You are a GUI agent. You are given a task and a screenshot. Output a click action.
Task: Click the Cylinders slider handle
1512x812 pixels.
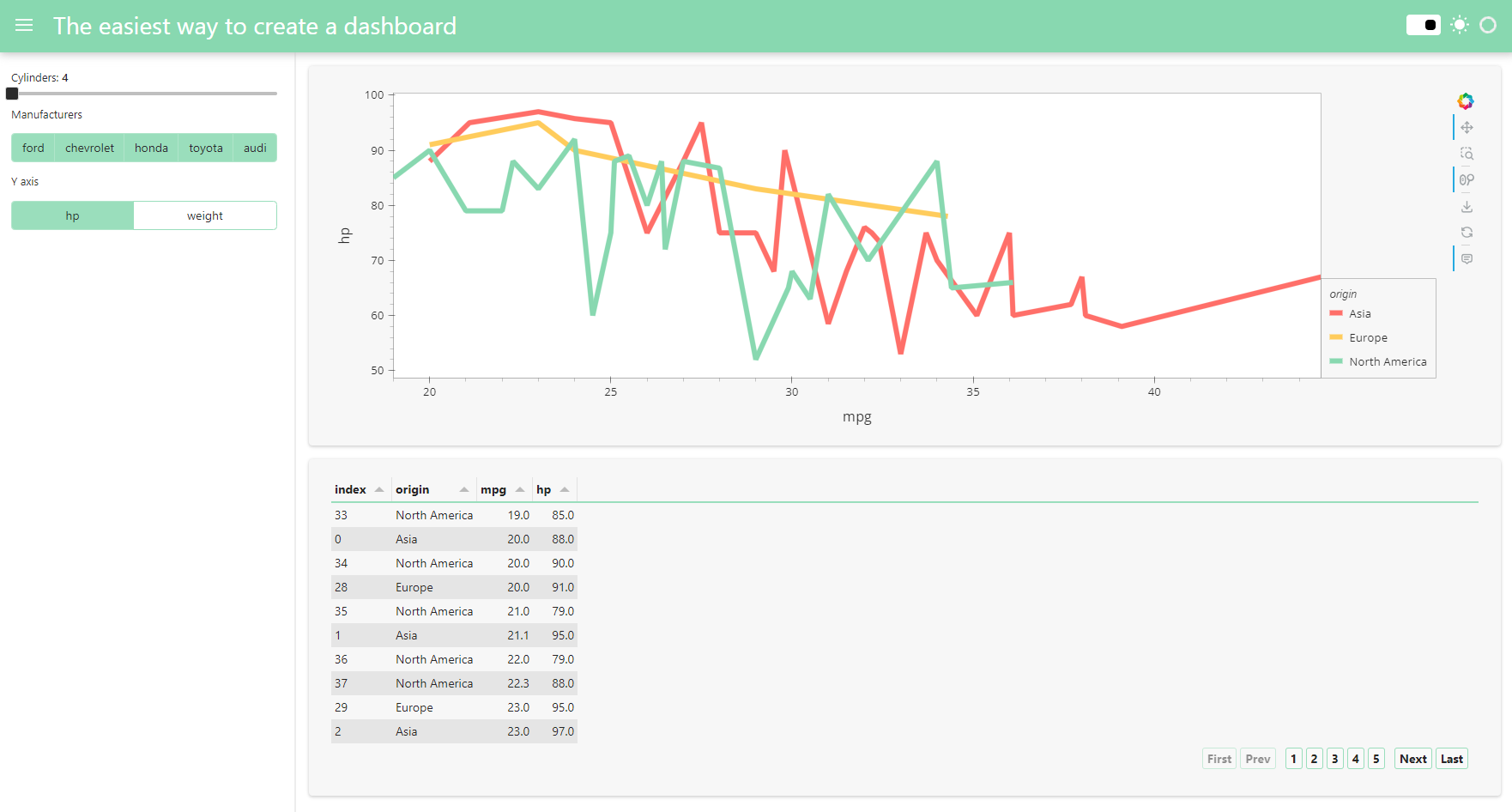(12, 94)
